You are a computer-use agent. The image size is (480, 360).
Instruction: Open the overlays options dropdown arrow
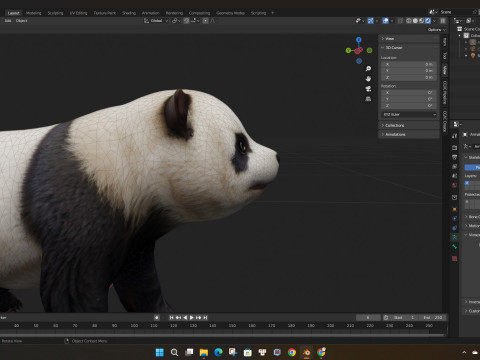coord(392,21)
